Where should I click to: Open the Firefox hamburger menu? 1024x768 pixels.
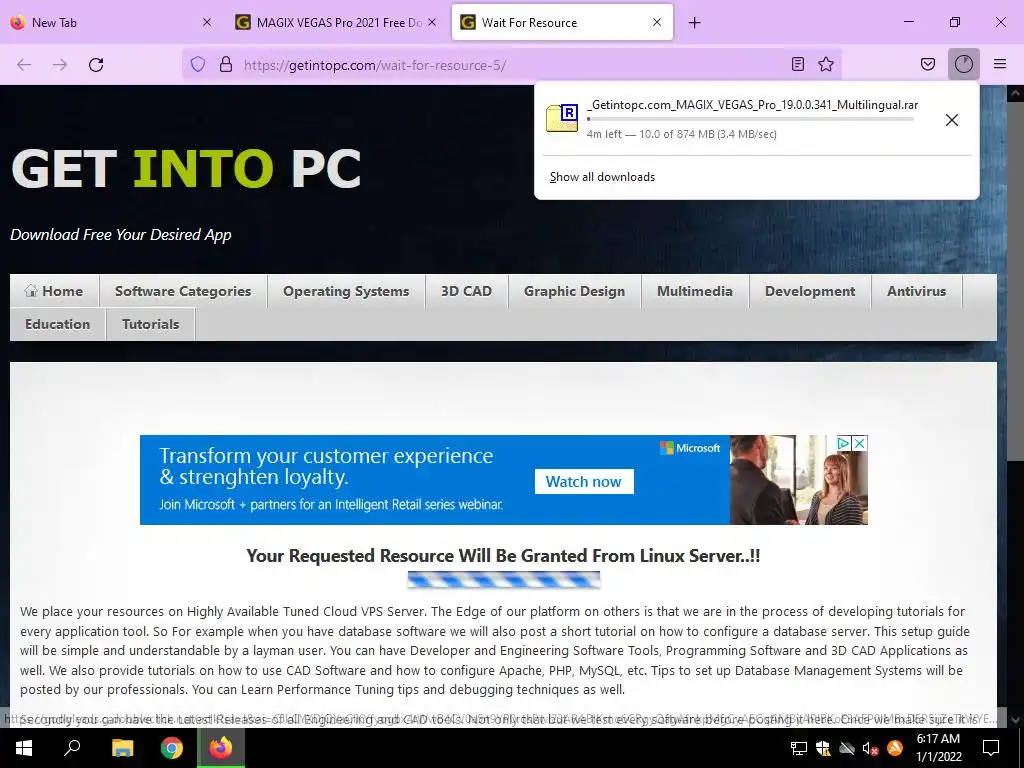tap(1000, 64)
